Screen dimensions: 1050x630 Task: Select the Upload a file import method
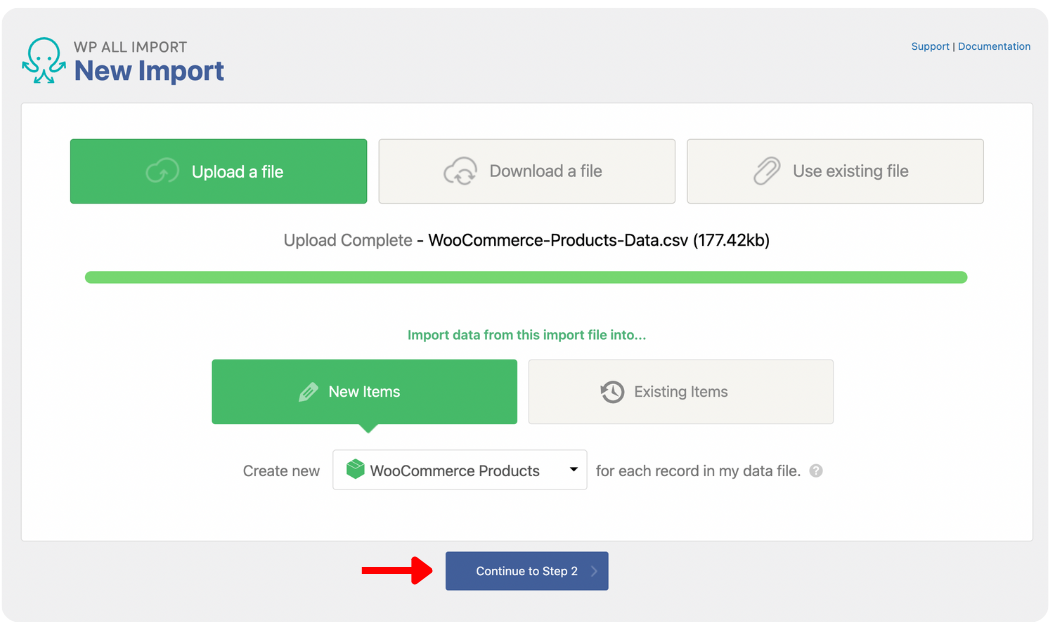pos(218,171)
